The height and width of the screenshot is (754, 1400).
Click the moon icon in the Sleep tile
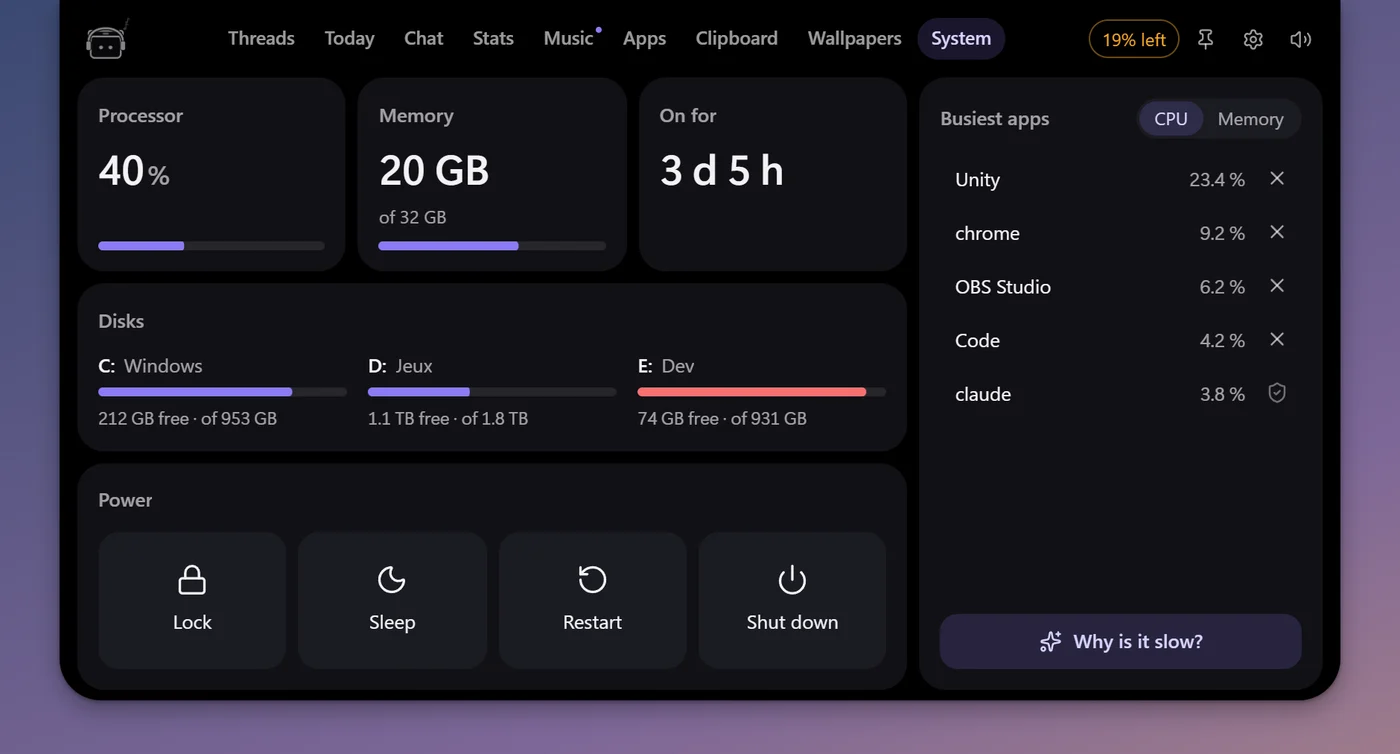(x=391, y=580)
